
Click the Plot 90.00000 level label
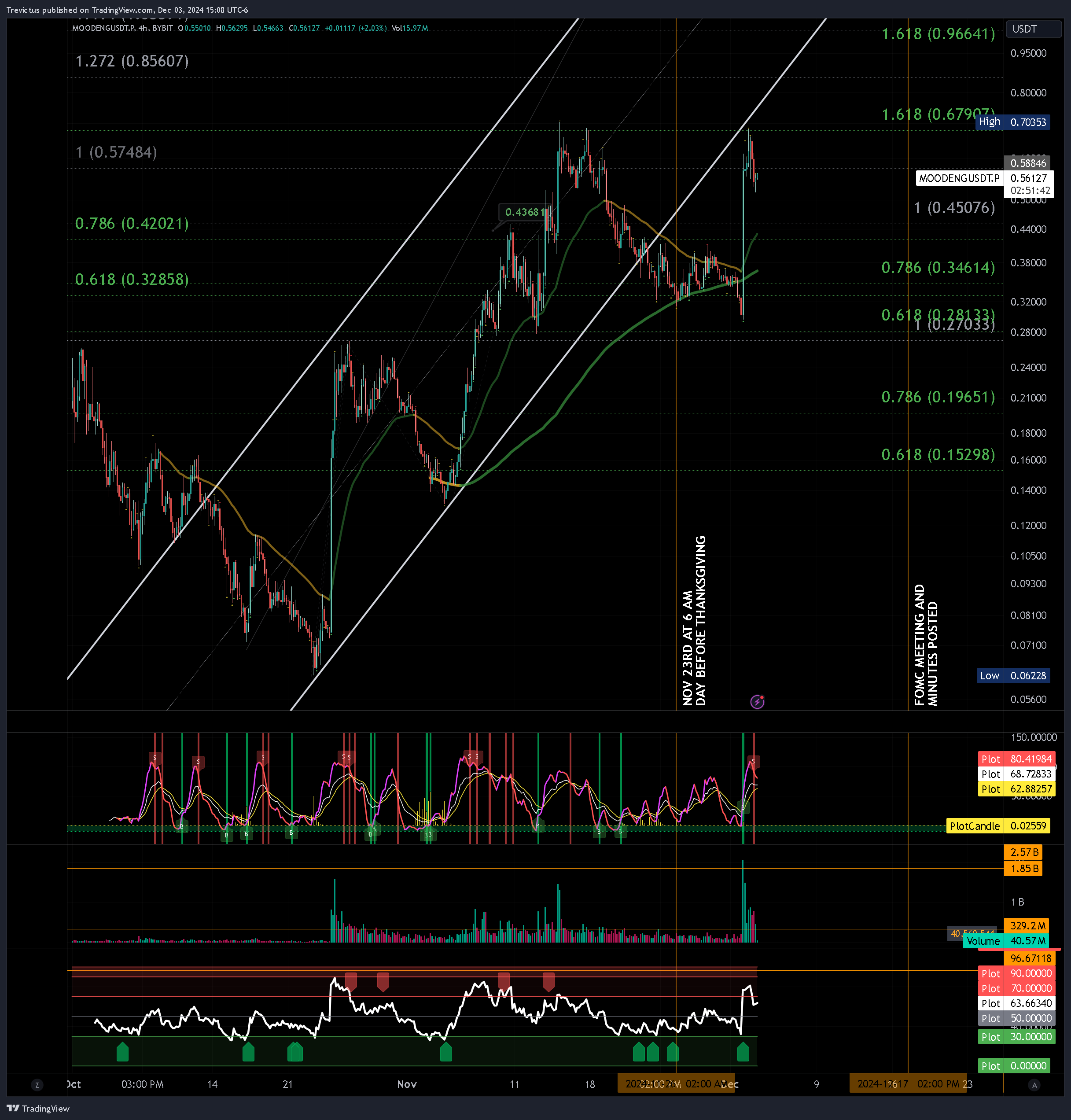(1016, 973)
